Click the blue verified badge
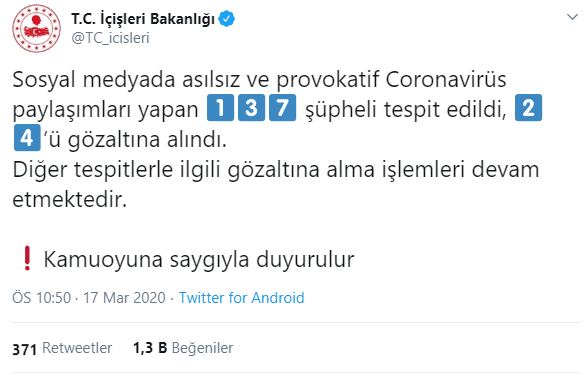Image resolution: width=588 pixels, height=378 pixels. tap(226, 19)
